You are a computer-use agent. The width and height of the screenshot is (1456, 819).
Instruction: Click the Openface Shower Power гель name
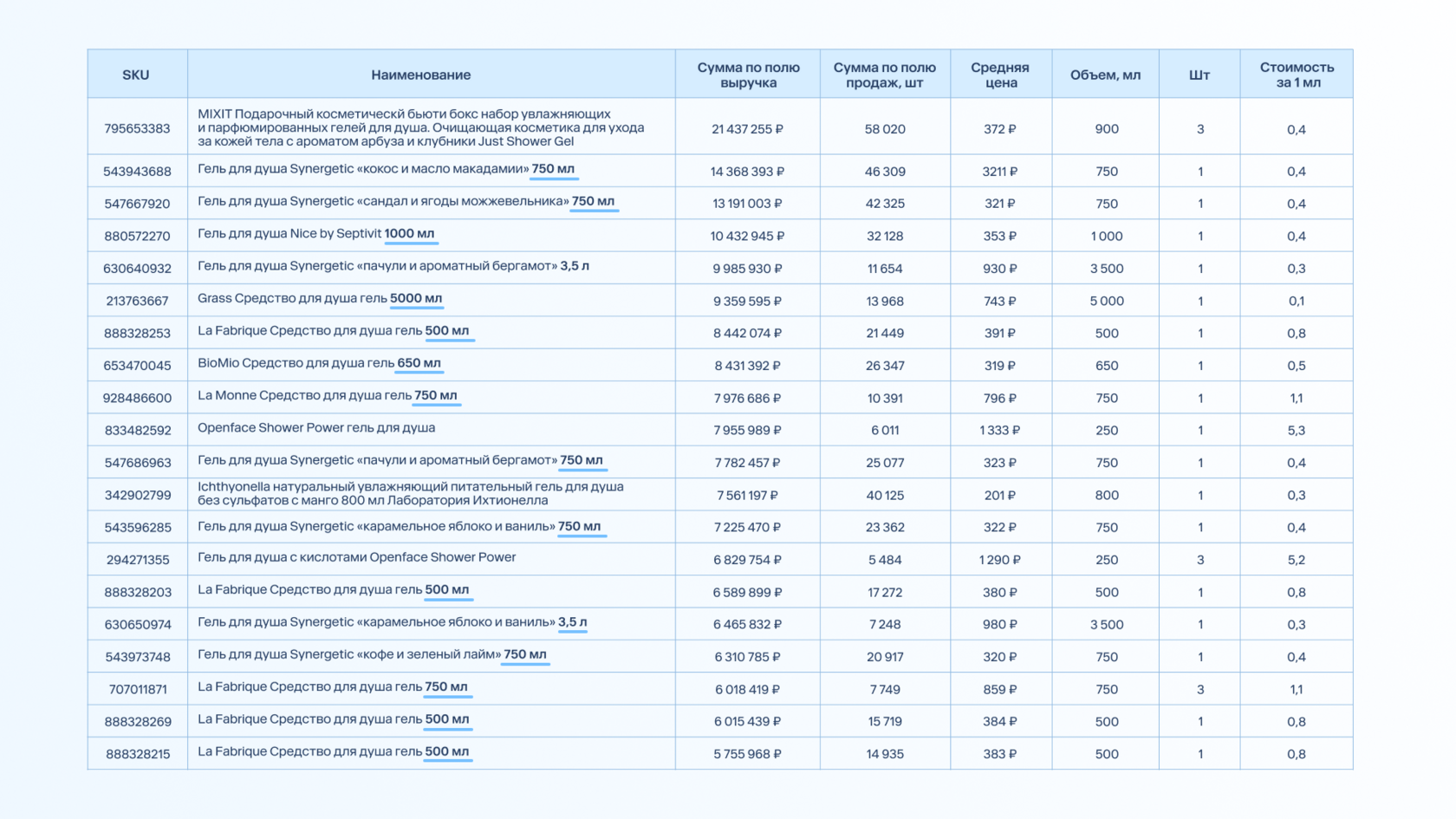point(316,428)
